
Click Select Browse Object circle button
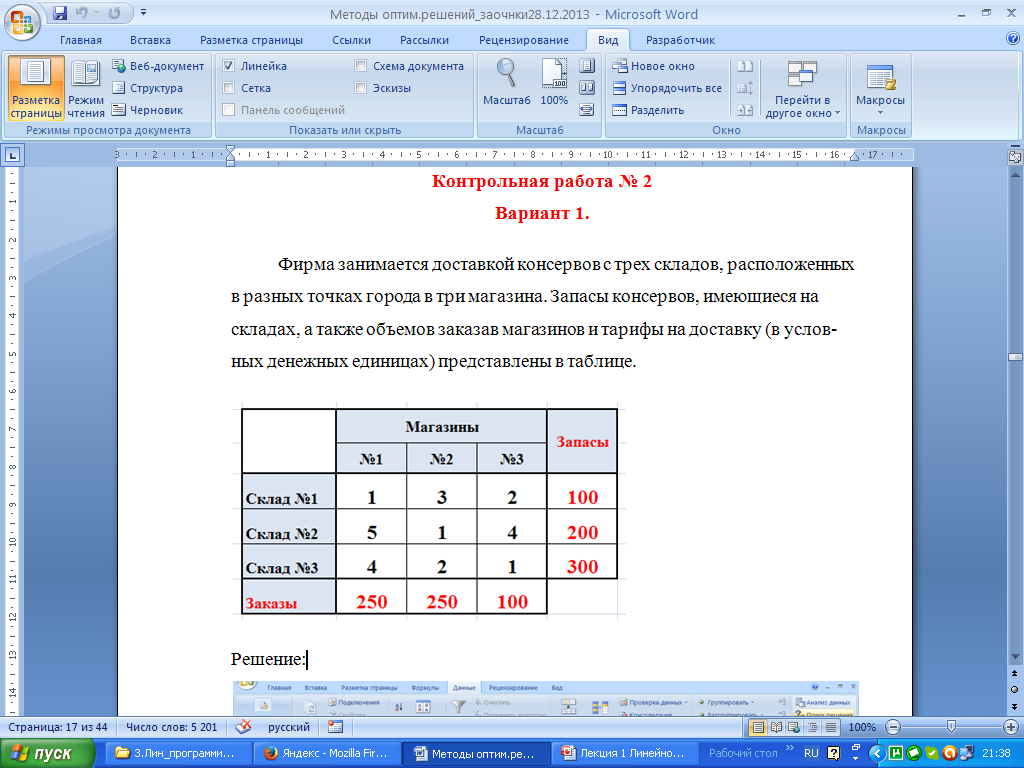tap(1015, 690)
